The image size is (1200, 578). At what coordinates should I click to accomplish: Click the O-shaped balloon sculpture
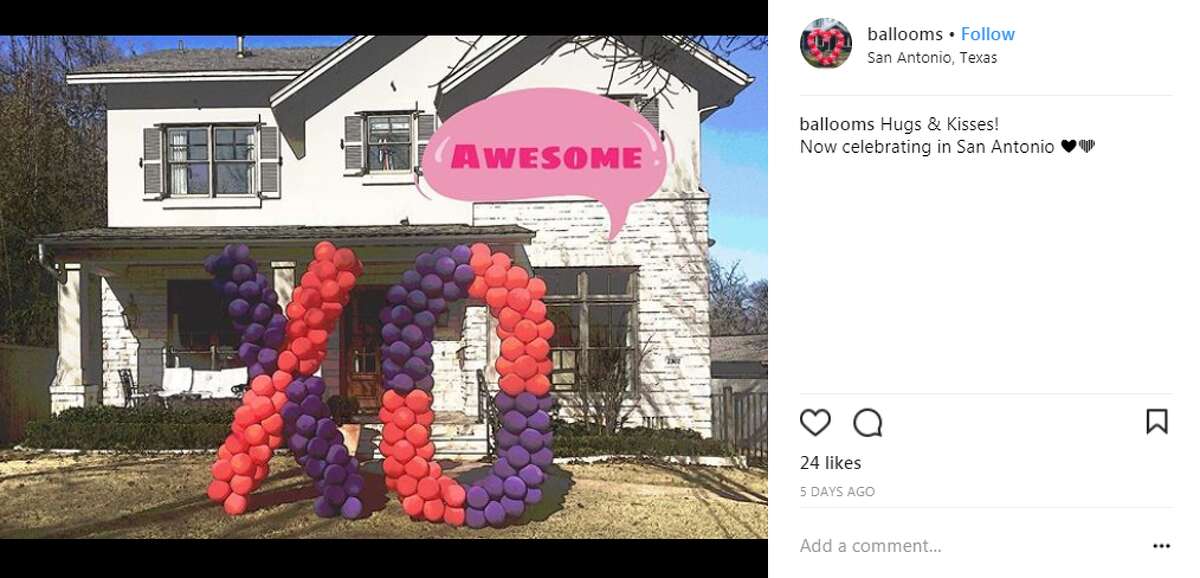(x=466, y=384)
